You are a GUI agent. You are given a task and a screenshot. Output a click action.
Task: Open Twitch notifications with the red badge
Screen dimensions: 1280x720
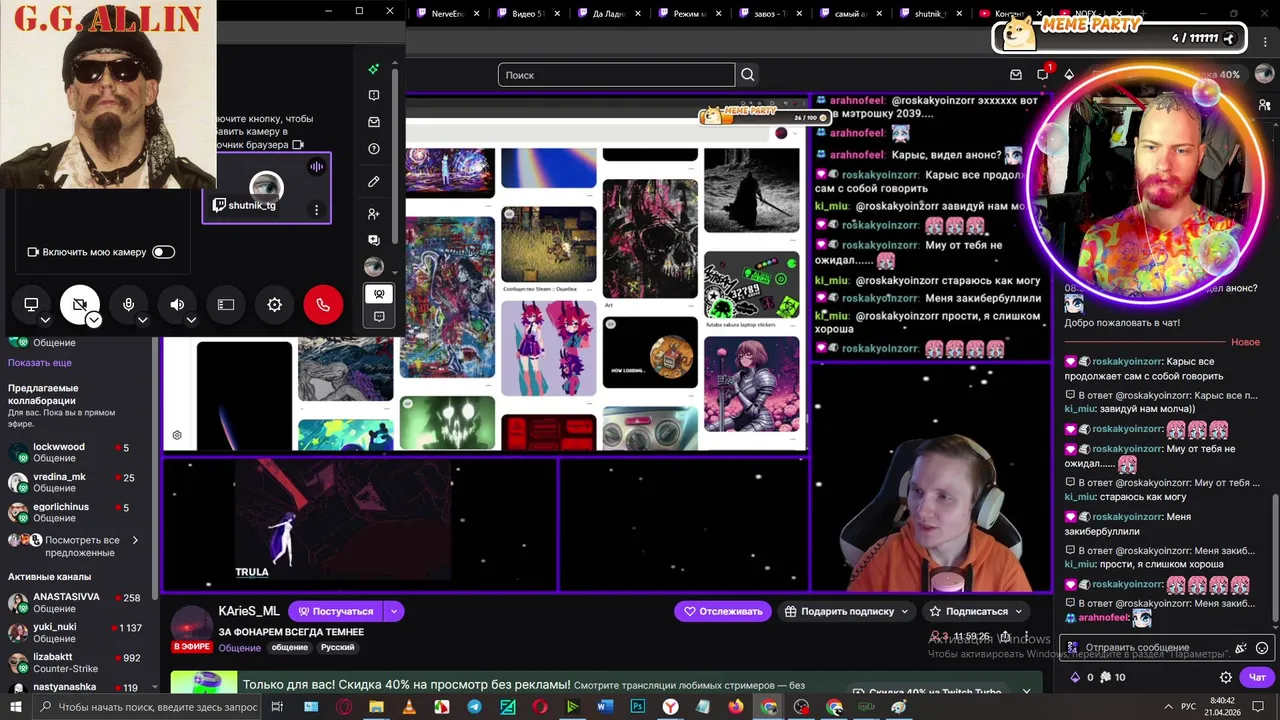click(1042, 74)
